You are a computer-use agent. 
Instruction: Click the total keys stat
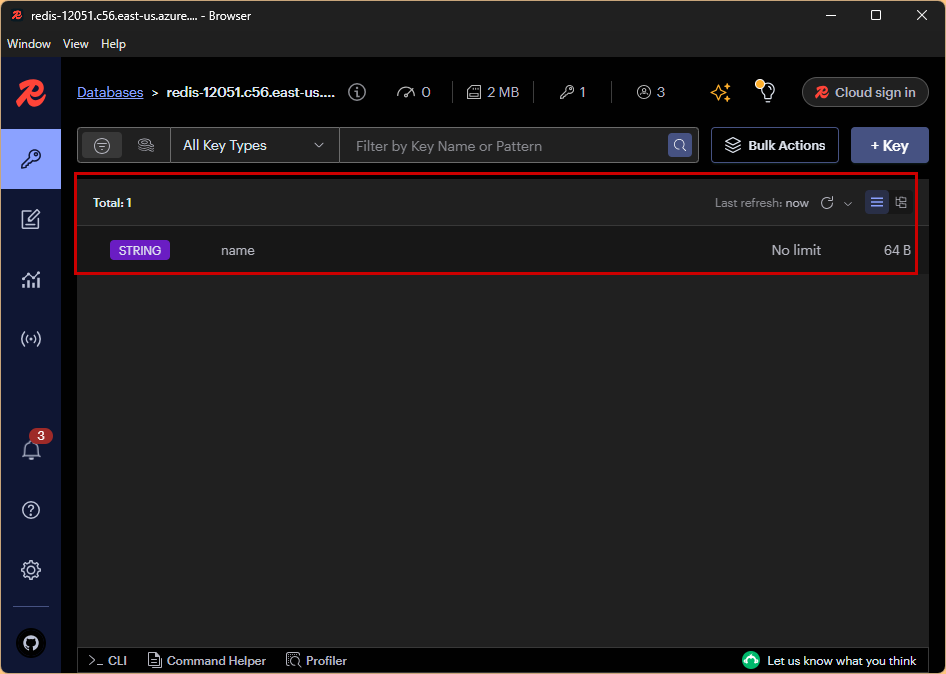[x=573, y=92]
